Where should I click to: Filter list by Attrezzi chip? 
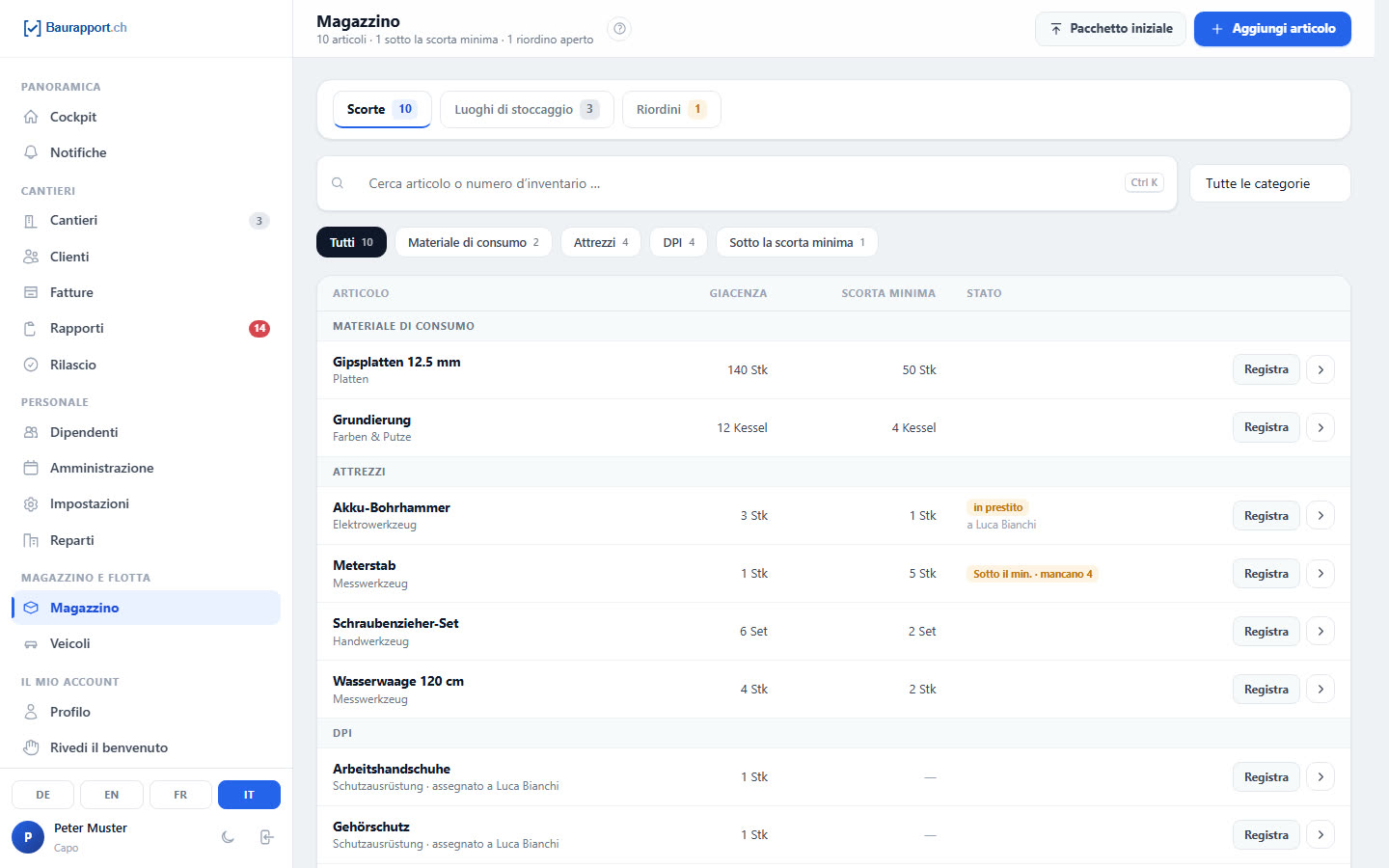coord(601,242)
